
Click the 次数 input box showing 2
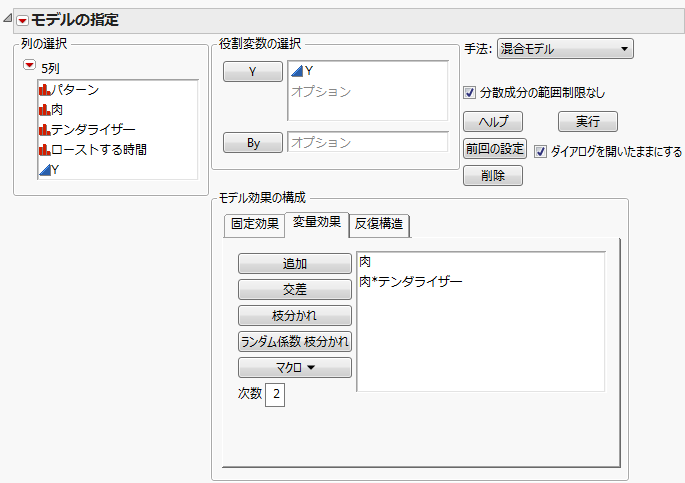tap(275, 395)
